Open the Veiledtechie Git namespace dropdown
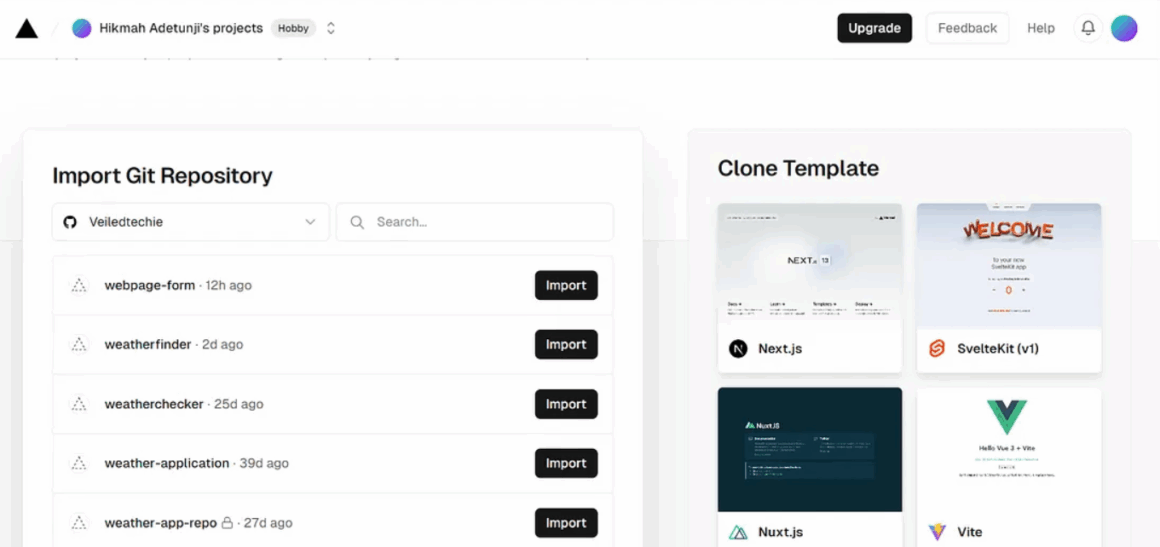This screenshot has width=1160, height=547. tap(190, 222)
